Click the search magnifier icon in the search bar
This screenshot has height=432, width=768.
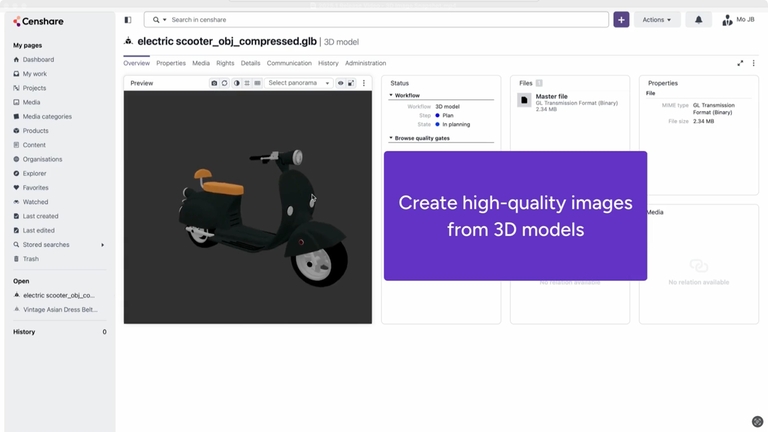(x=156, y=20)
